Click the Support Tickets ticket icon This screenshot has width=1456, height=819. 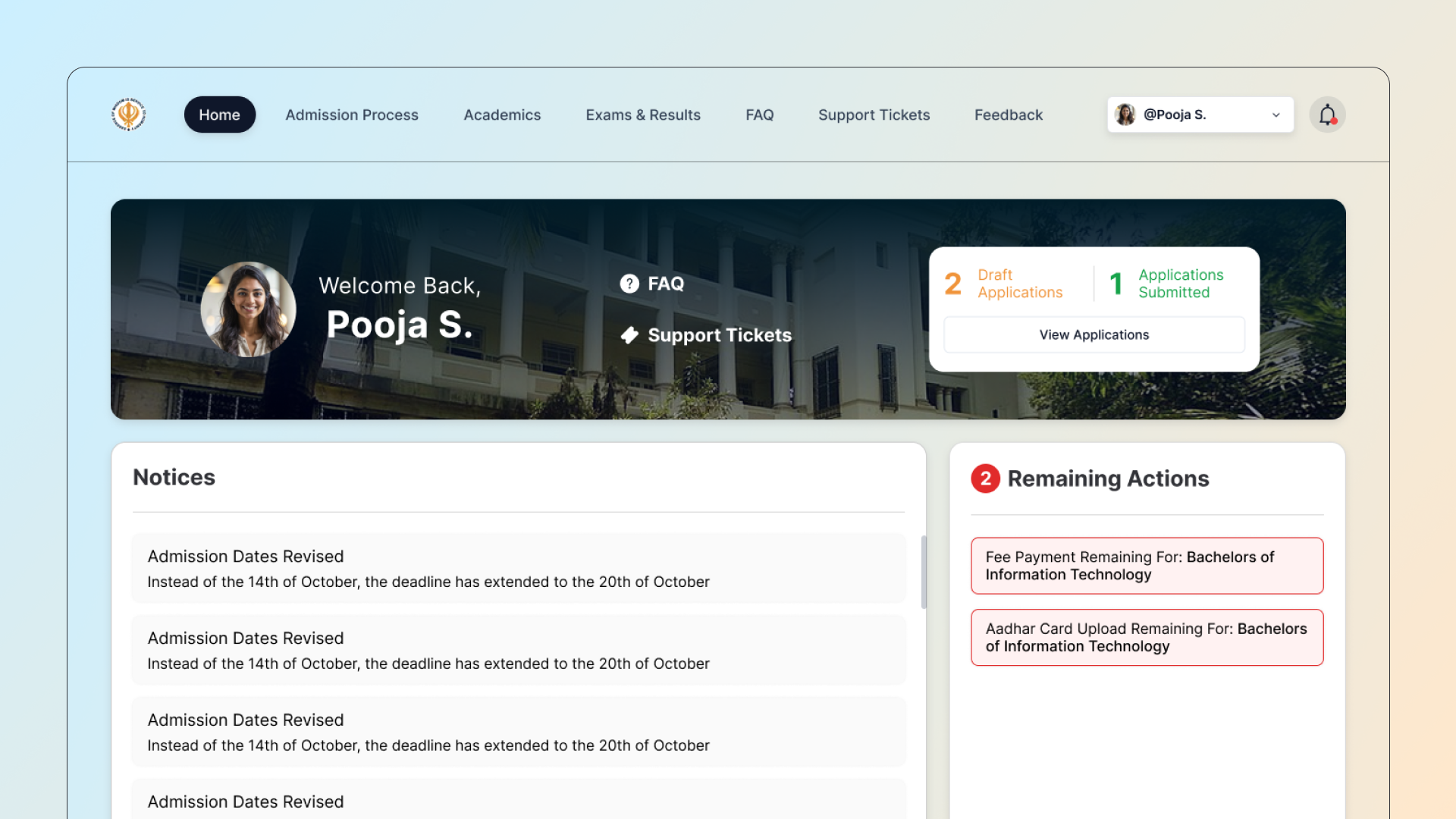coord(629,335)
